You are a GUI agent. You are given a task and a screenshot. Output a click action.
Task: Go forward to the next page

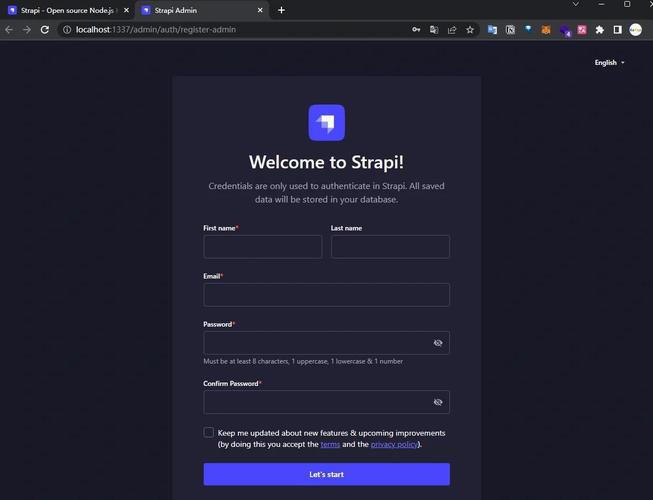tap(27, 30)
